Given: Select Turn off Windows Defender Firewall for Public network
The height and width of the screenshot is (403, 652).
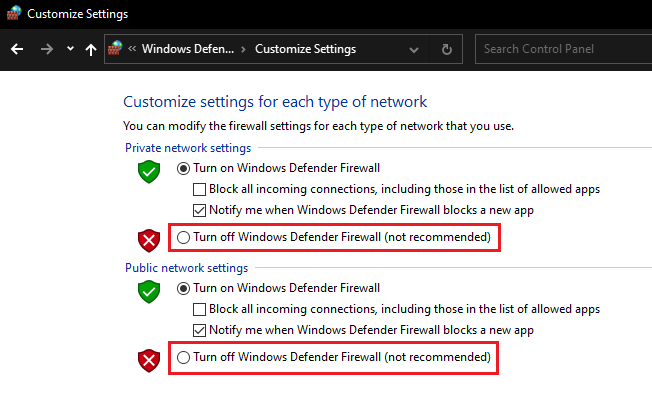Looking at the screenshot, I should [183, 357].
